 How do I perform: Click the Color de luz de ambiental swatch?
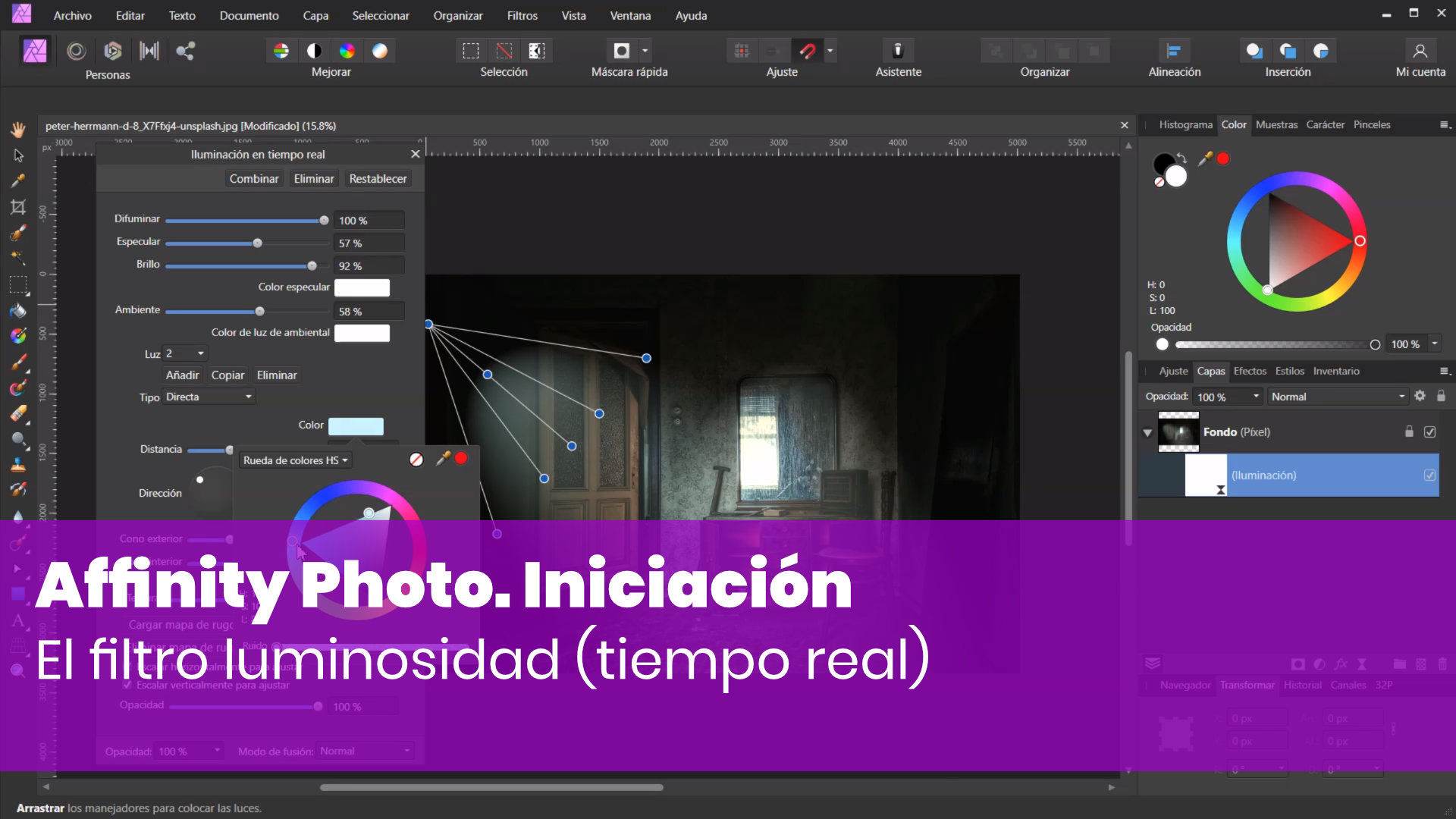click(x=362, y=333)
